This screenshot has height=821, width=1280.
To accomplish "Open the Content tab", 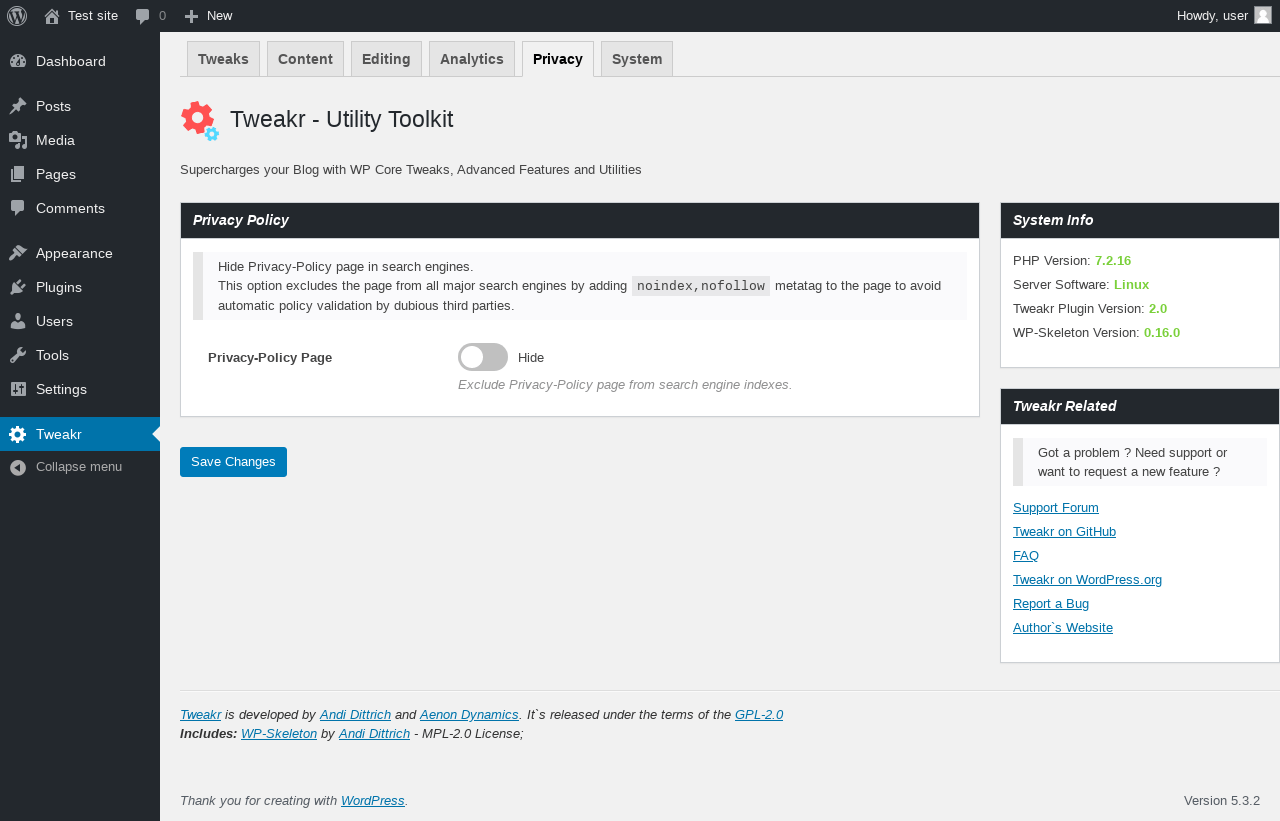I will point(305,59).
